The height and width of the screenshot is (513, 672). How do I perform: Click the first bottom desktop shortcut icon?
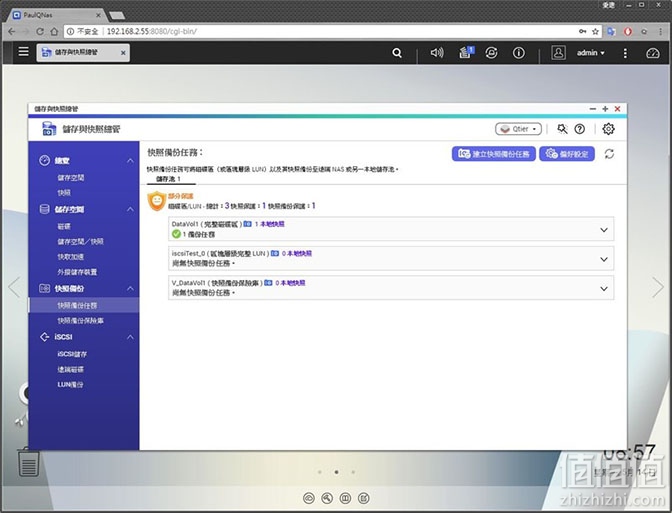click(309, 498)
